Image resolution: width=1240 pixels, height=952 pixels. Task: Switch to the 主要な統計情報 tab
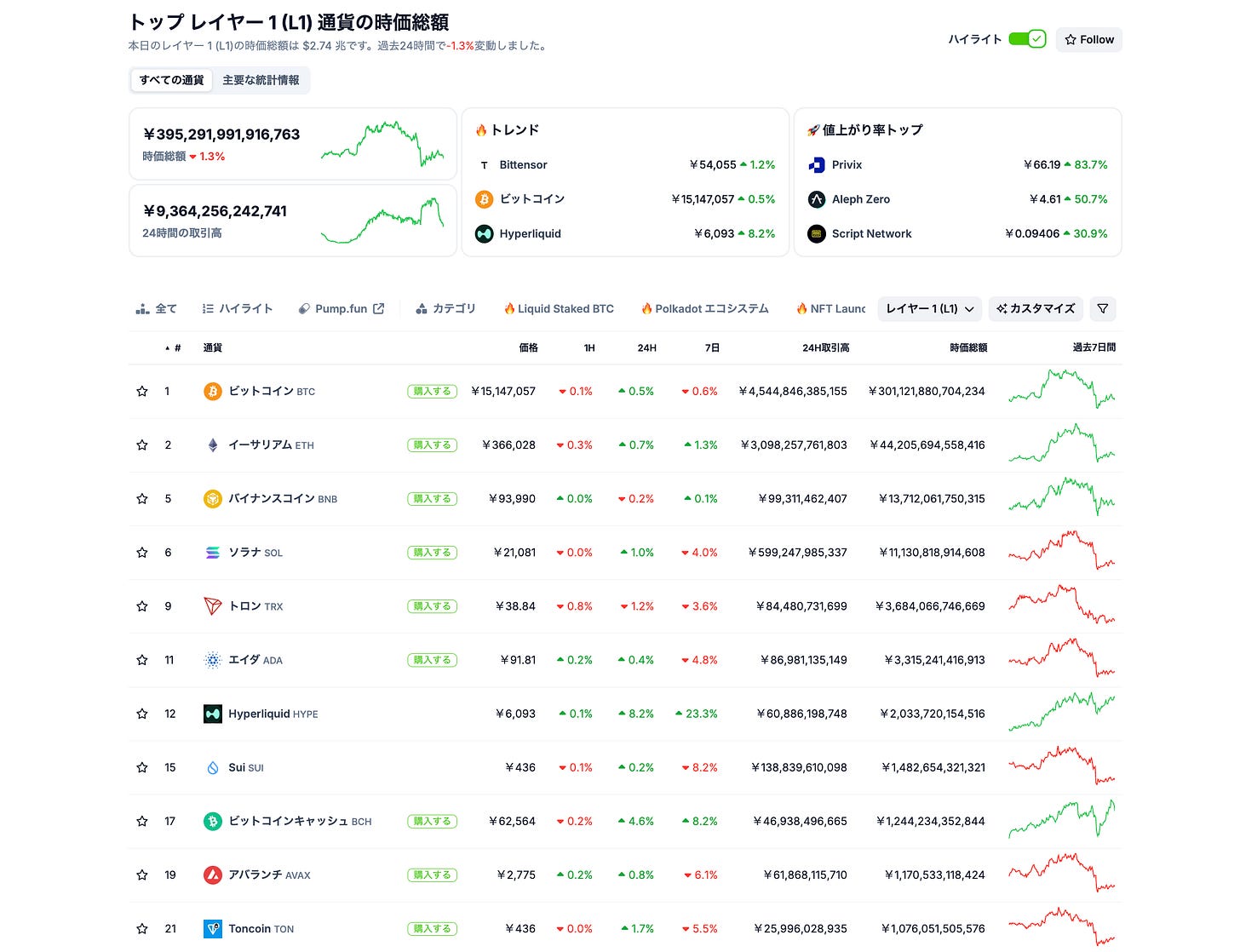[261, 80]
